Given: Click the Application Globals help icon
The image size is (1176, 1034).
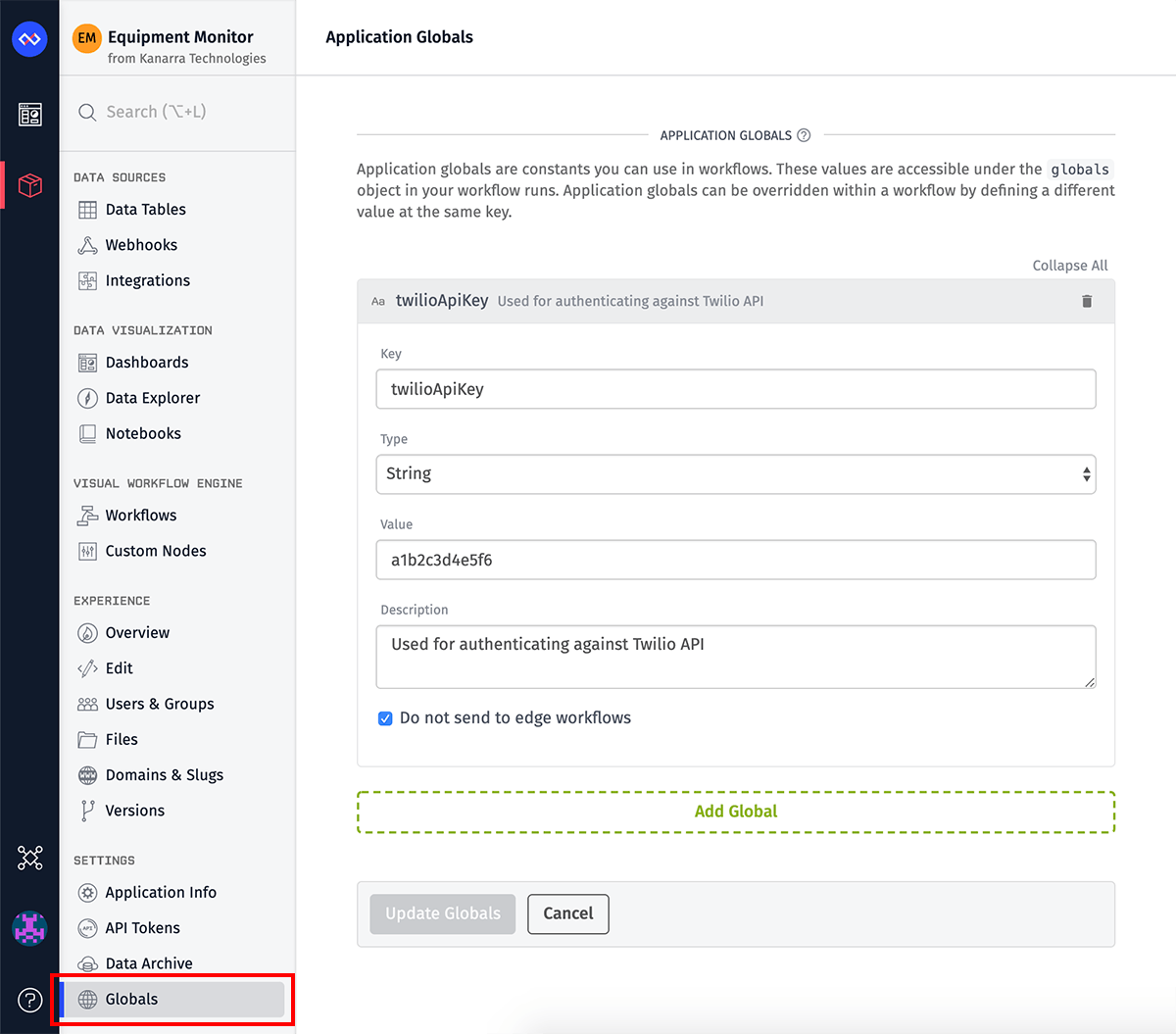Looking at the screenshot, I should coord(804,135).
